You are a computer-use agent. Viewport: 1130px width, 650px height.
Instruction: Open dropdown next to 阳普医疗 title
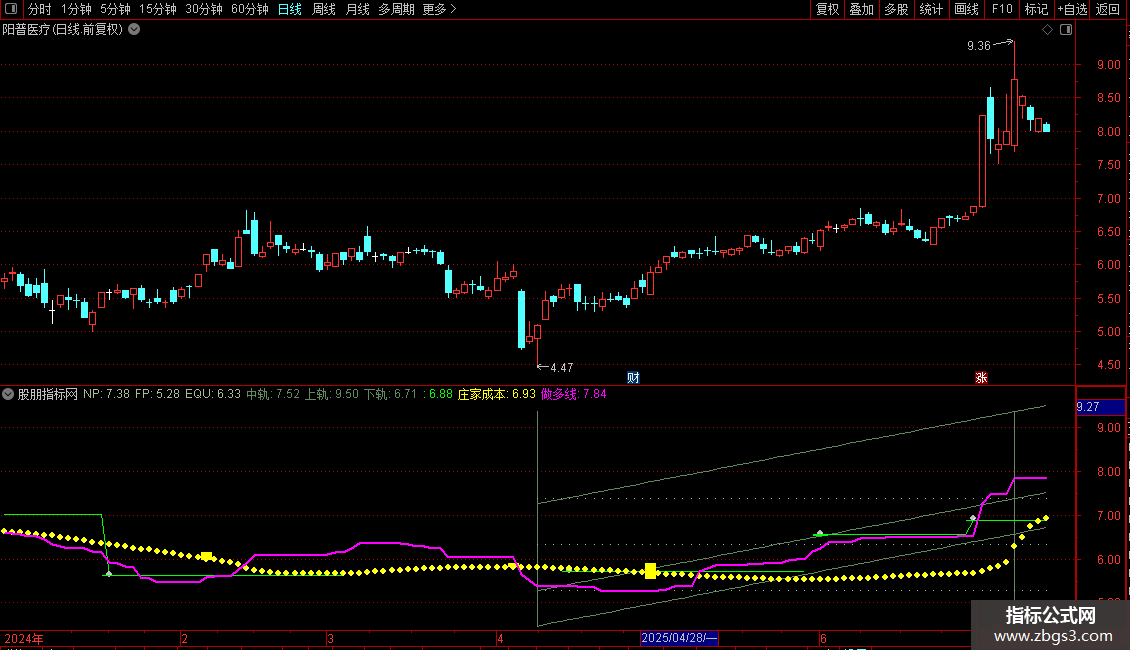pyautogui.click(x=134, y=30)
